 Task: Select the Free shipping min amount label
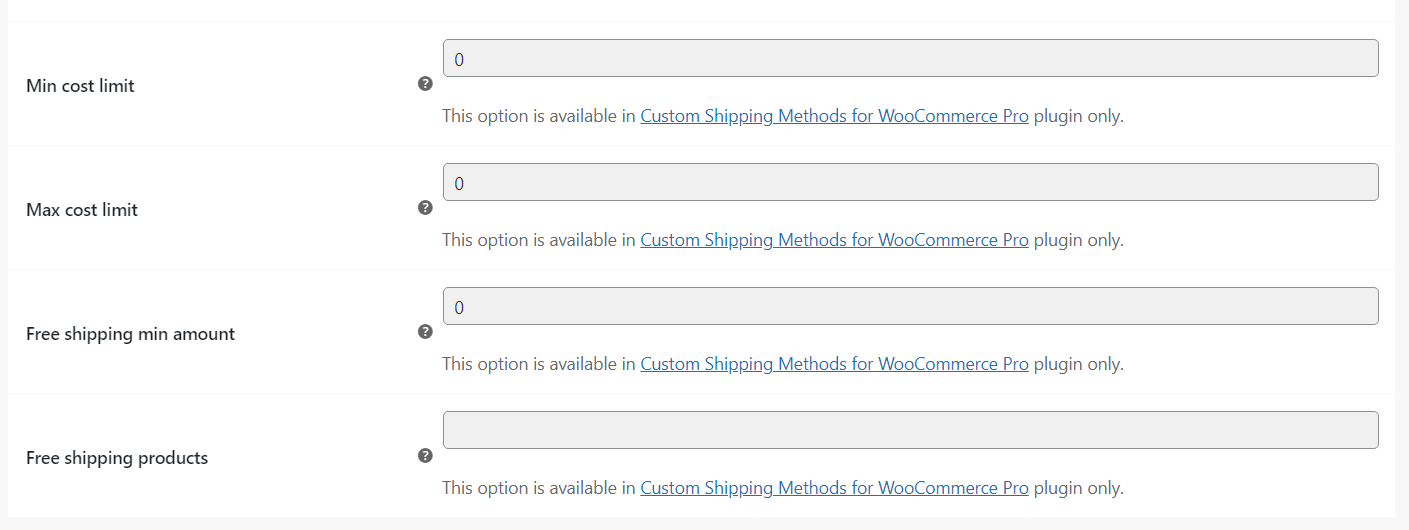130,334
